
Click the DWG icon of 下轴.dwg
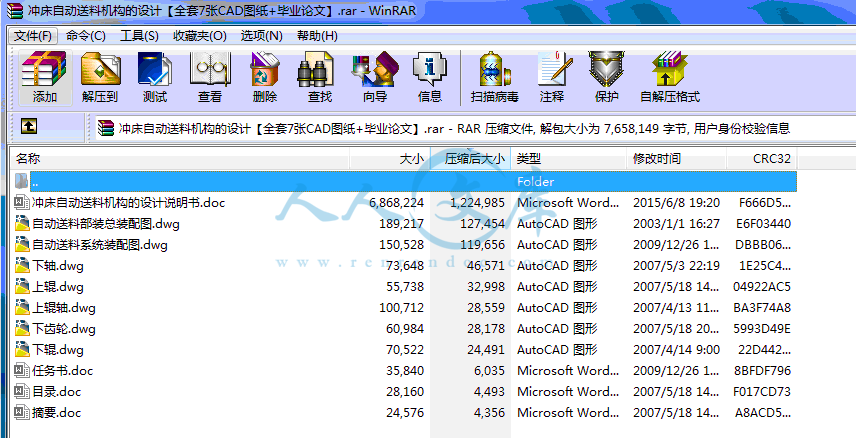22,266
